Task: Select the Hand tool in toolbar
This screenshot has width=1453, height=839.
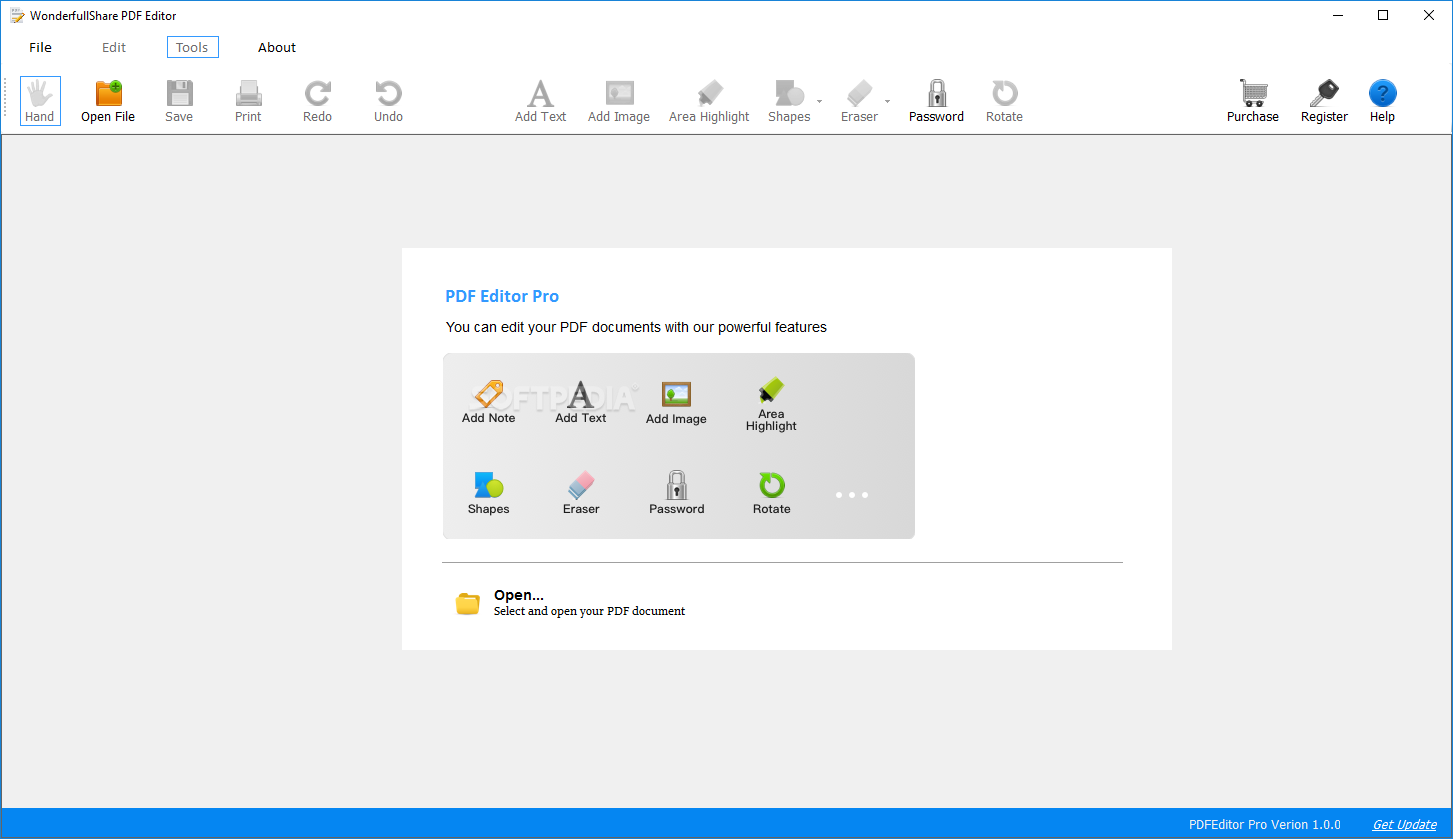Action: tap(40, 101)
